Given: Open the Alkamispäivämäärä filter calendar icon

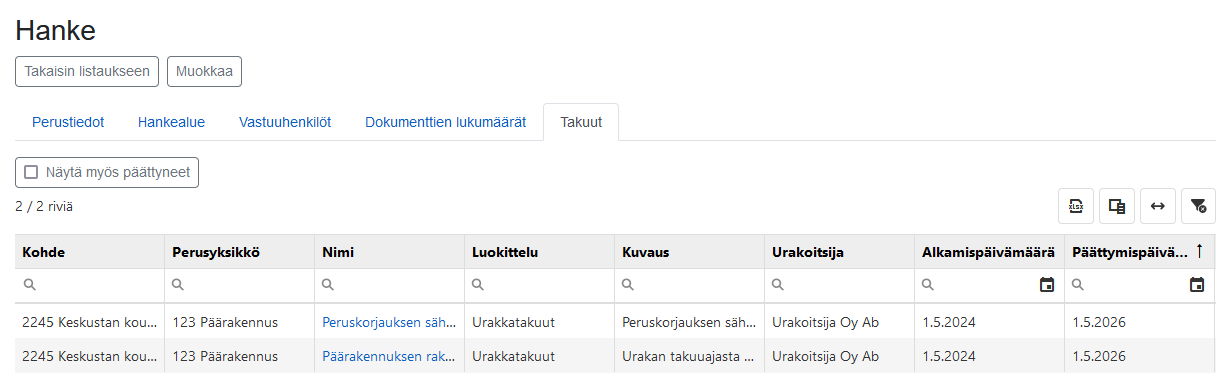Looking at the screenshot, I should [x=1047, y=285].
